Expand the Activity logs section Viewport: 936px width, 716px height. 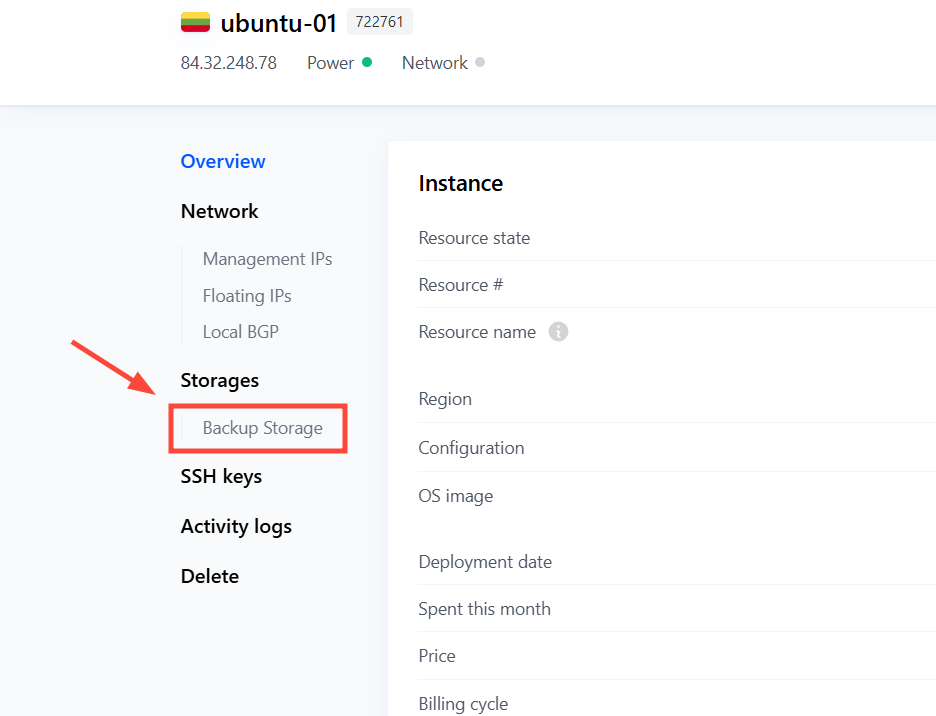click(236, 525)
